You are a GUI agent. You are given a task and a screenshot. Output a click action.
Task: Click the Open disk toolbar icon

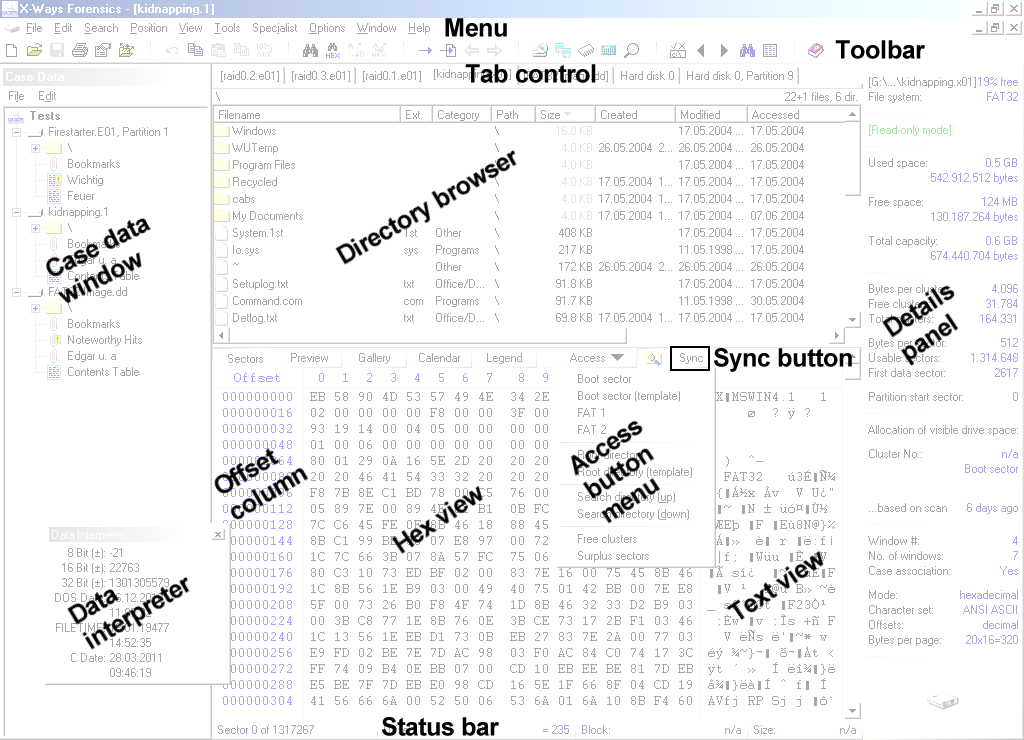[x=539, y=50]
